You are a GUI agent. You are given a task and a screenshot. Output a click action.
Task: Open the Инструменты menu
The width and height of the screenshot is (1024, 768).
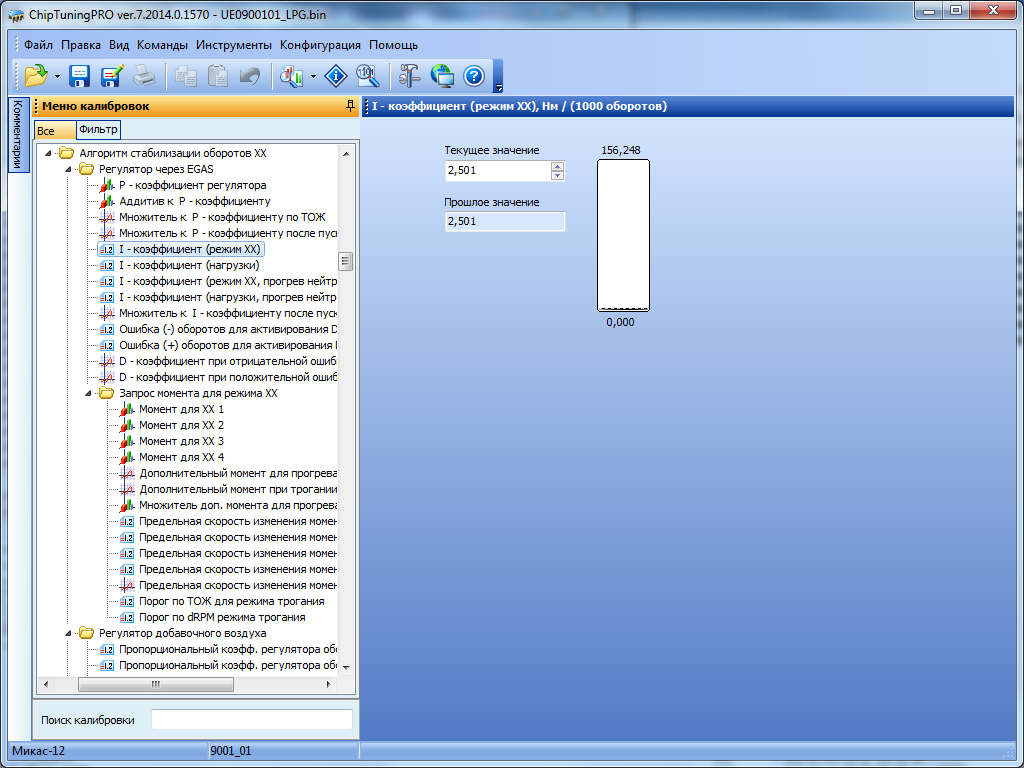[x=234, y=45]
